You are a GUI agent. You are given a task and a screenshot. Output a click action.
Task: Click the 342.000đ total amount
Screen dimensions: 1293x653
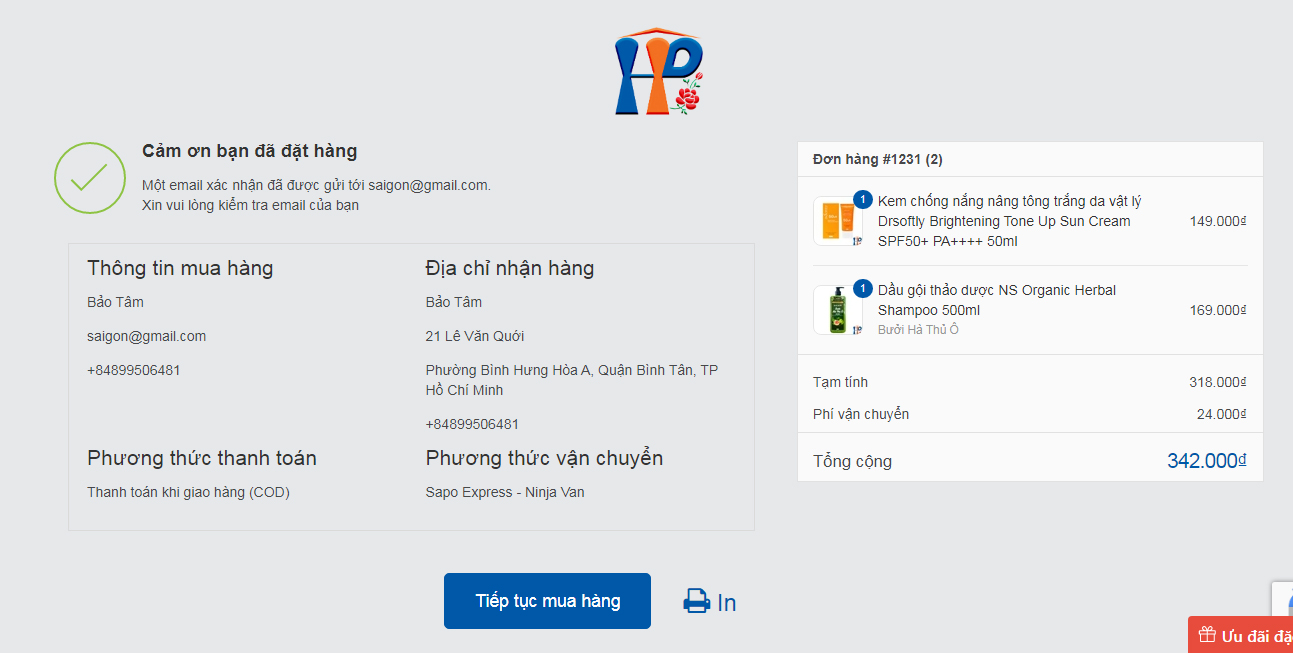point(1206,461)
